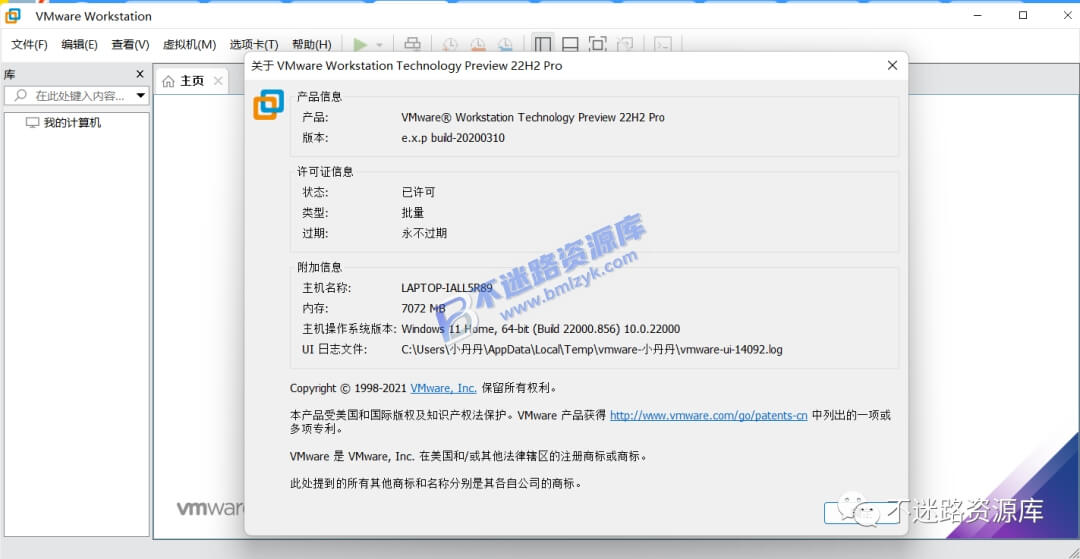Close the About VMware Workstation dialog
1080x559 pixels.
pyautogui.click(x=892, y=65)
